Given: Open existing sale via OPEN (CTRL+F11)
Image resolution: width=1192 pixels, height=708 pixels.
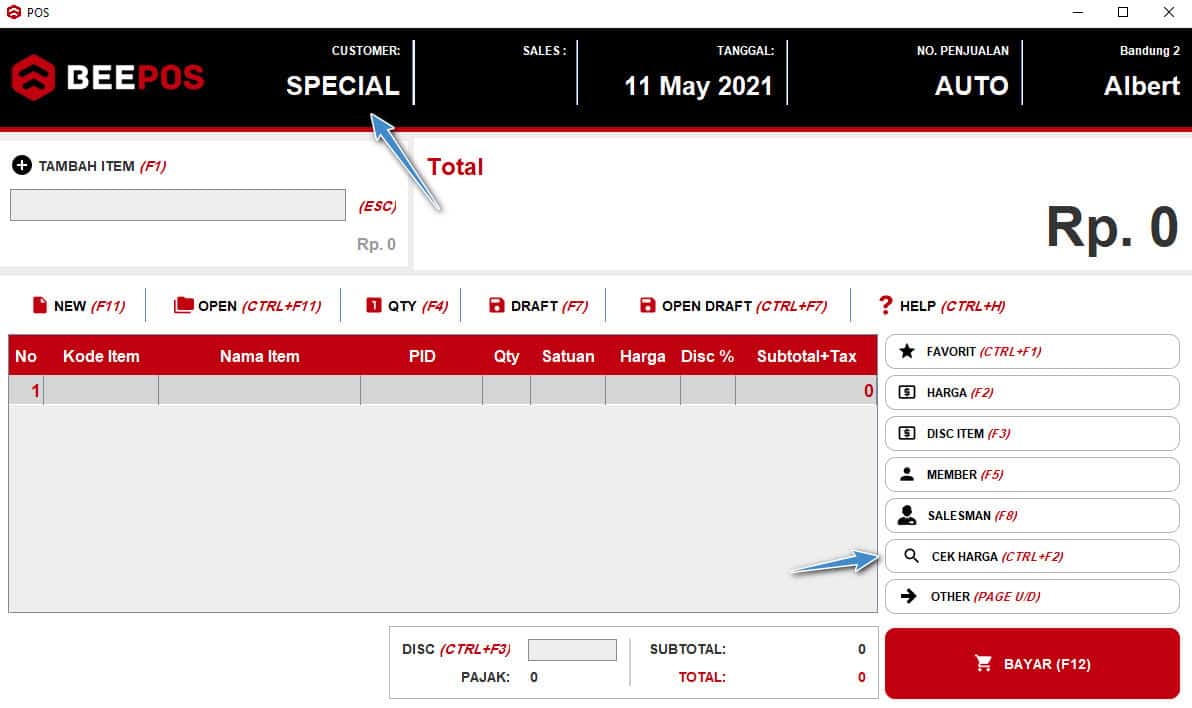Looking at the screenshot, I should click(x=248, y=306).
